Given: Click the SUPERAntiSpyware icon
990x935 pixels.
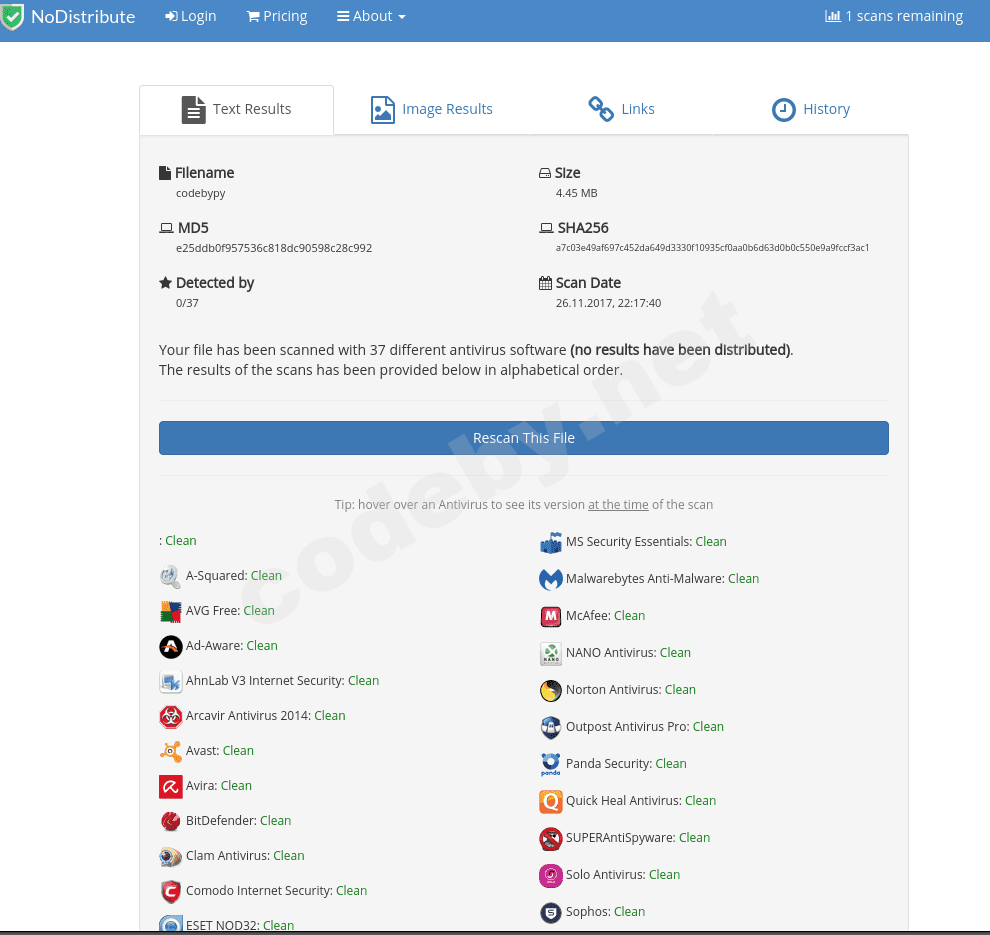Looking at the screenshot, I should [x=551, y=838].
